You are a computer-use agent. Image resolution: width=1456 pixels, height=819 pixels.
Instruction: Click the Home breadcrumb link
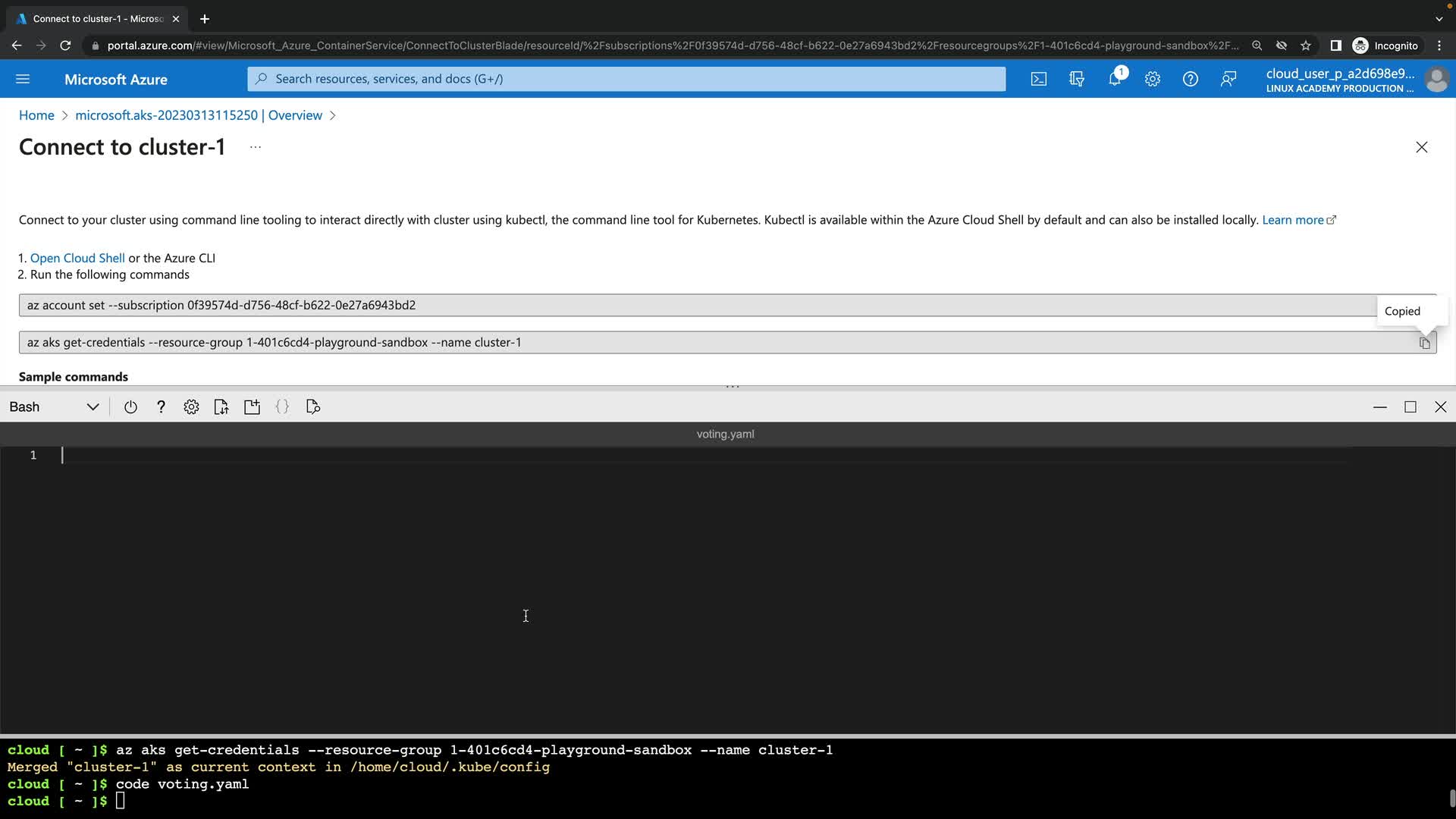[x=36, y=115]
